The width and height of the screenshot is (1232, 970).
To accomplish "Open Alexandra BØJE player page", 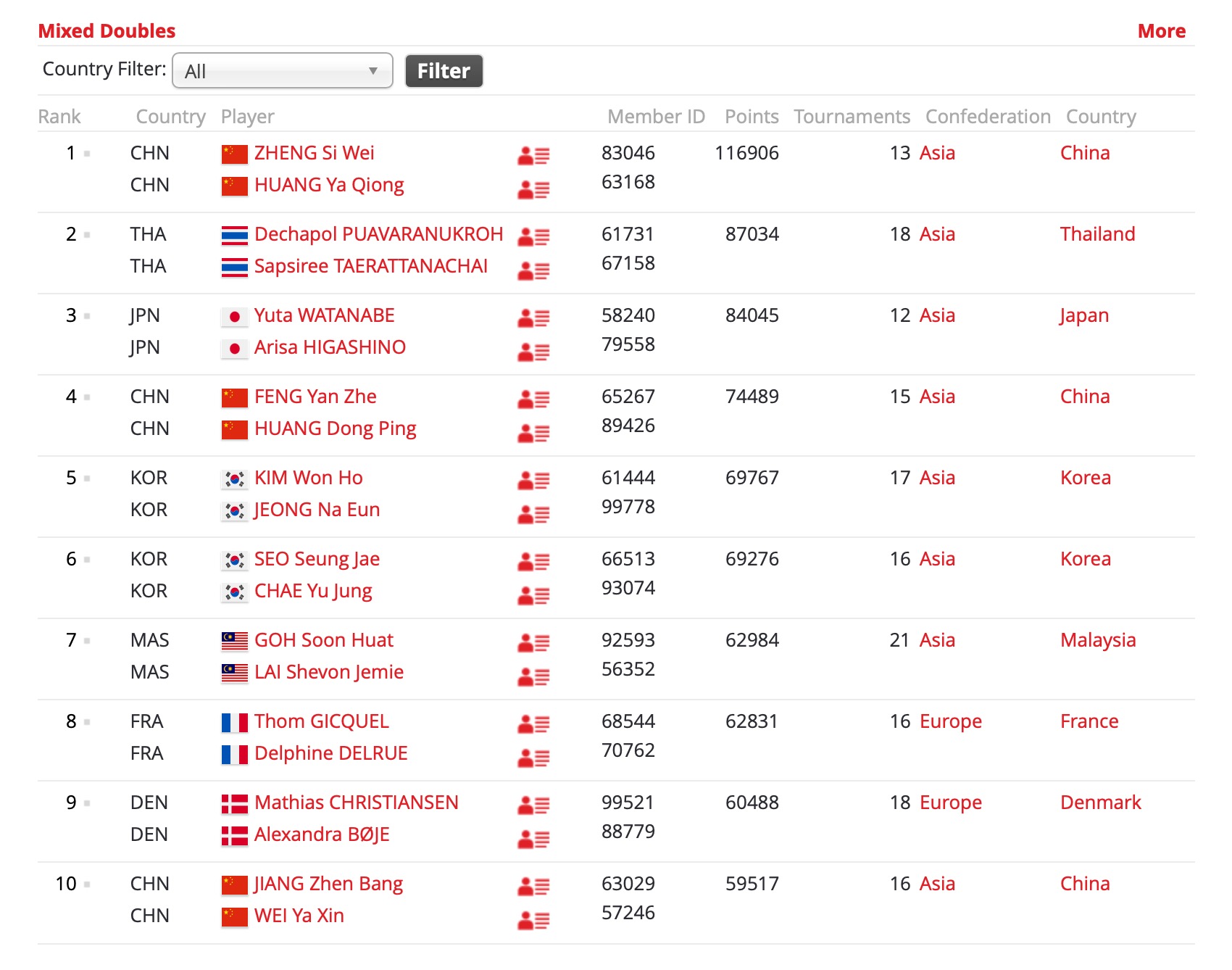I will [322, 834].
